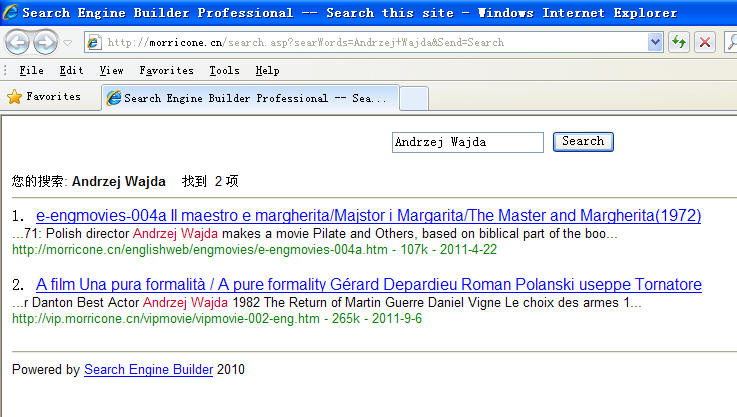Screen dimensions: 737x417
Task: Follow the Search Engine Builder footer link
Action: 149,370
